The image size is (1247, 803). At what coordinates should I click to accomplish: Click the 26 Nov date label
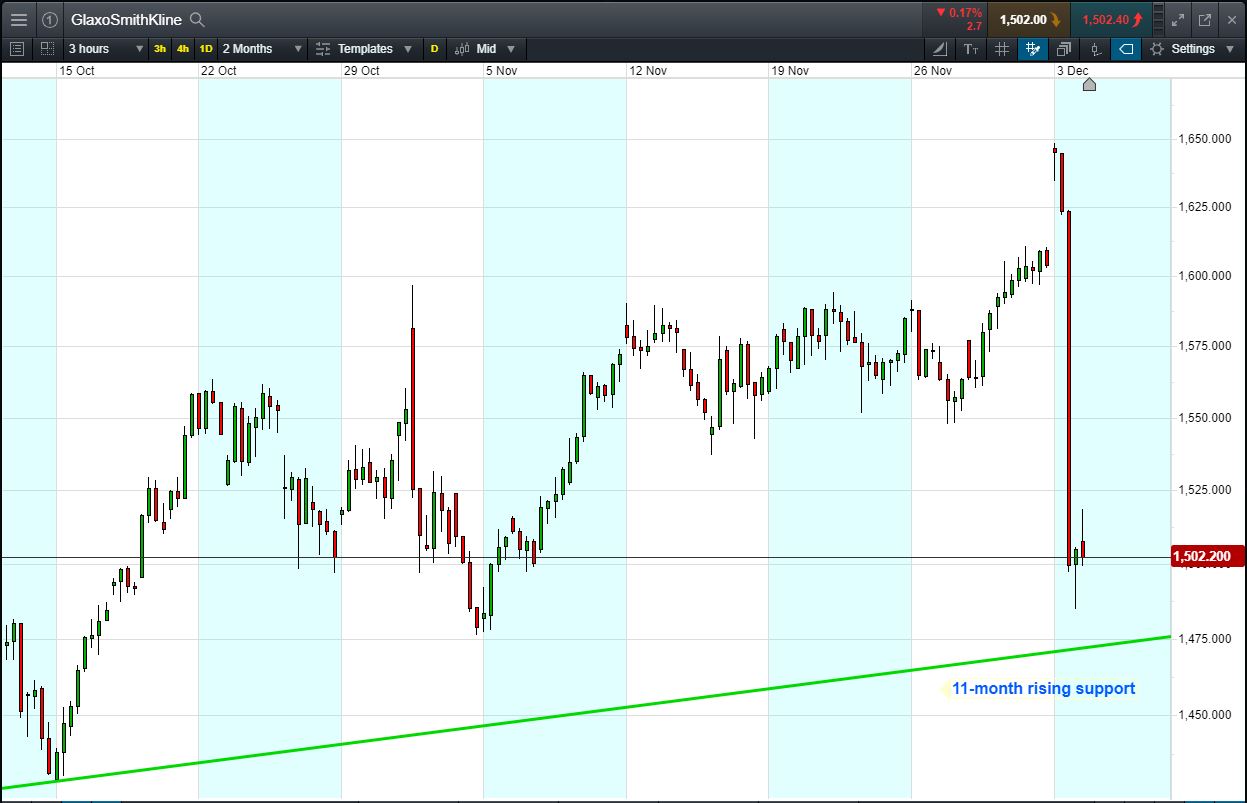(x=933, y=70)
